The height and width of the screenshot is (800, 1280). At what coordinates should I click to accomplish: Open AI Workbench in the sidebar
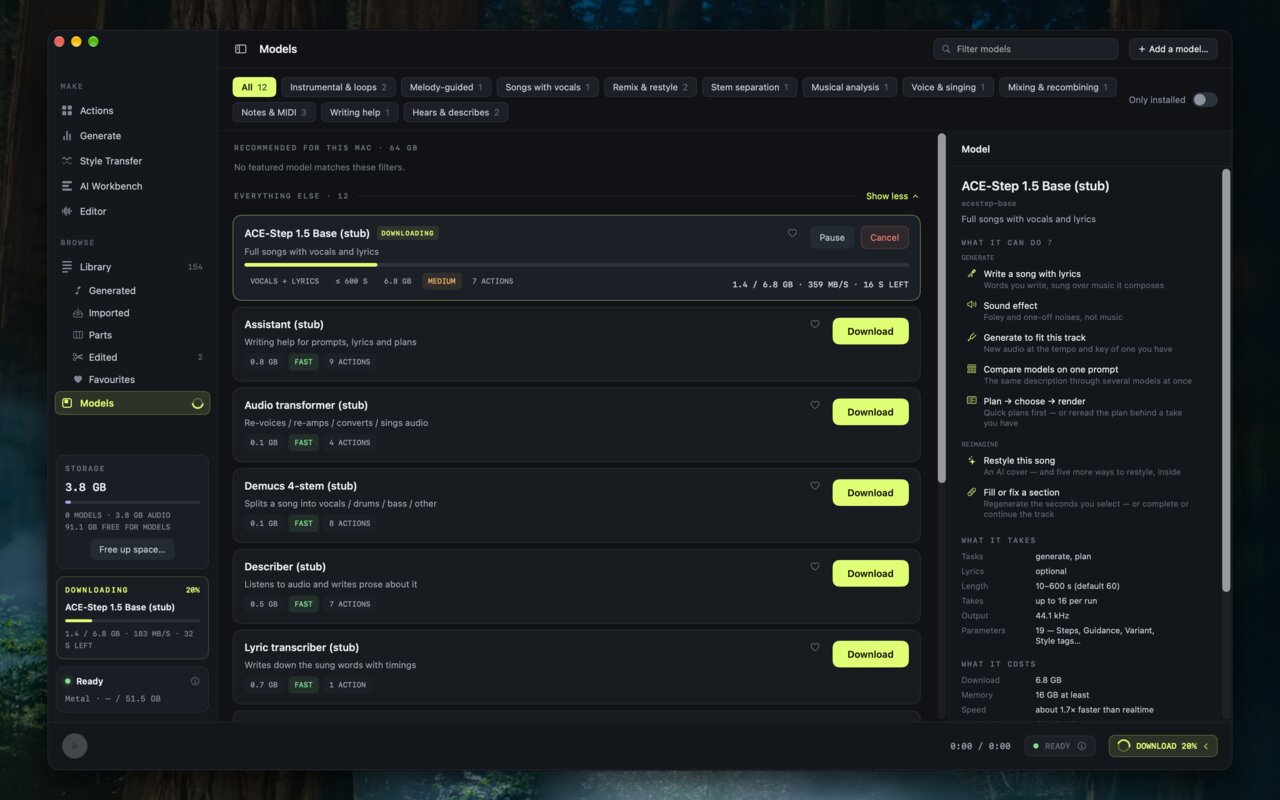click(x=132, y=186)
